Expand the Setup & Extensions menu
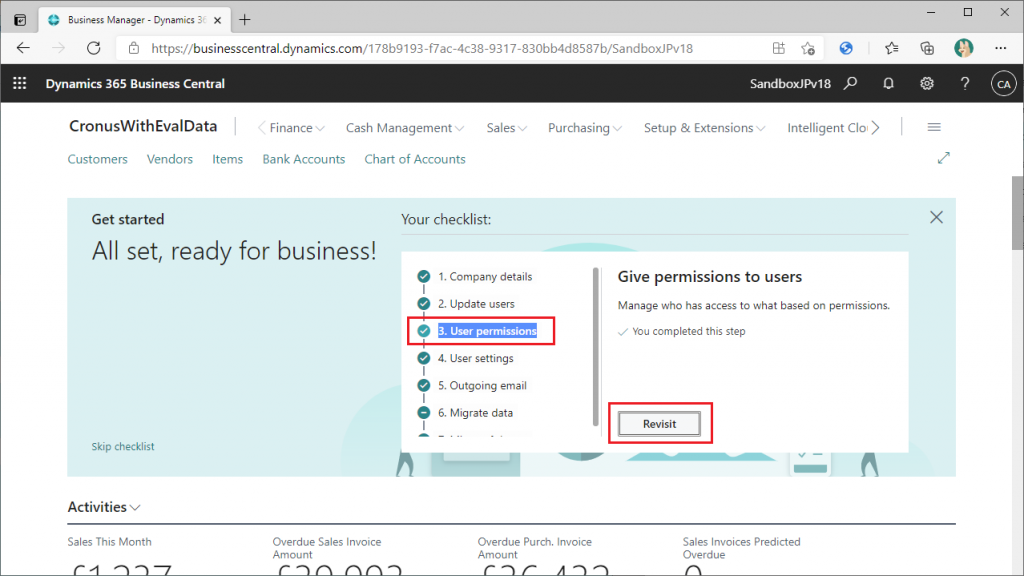Screen dimensions: 1024x576 coord(704,128)
